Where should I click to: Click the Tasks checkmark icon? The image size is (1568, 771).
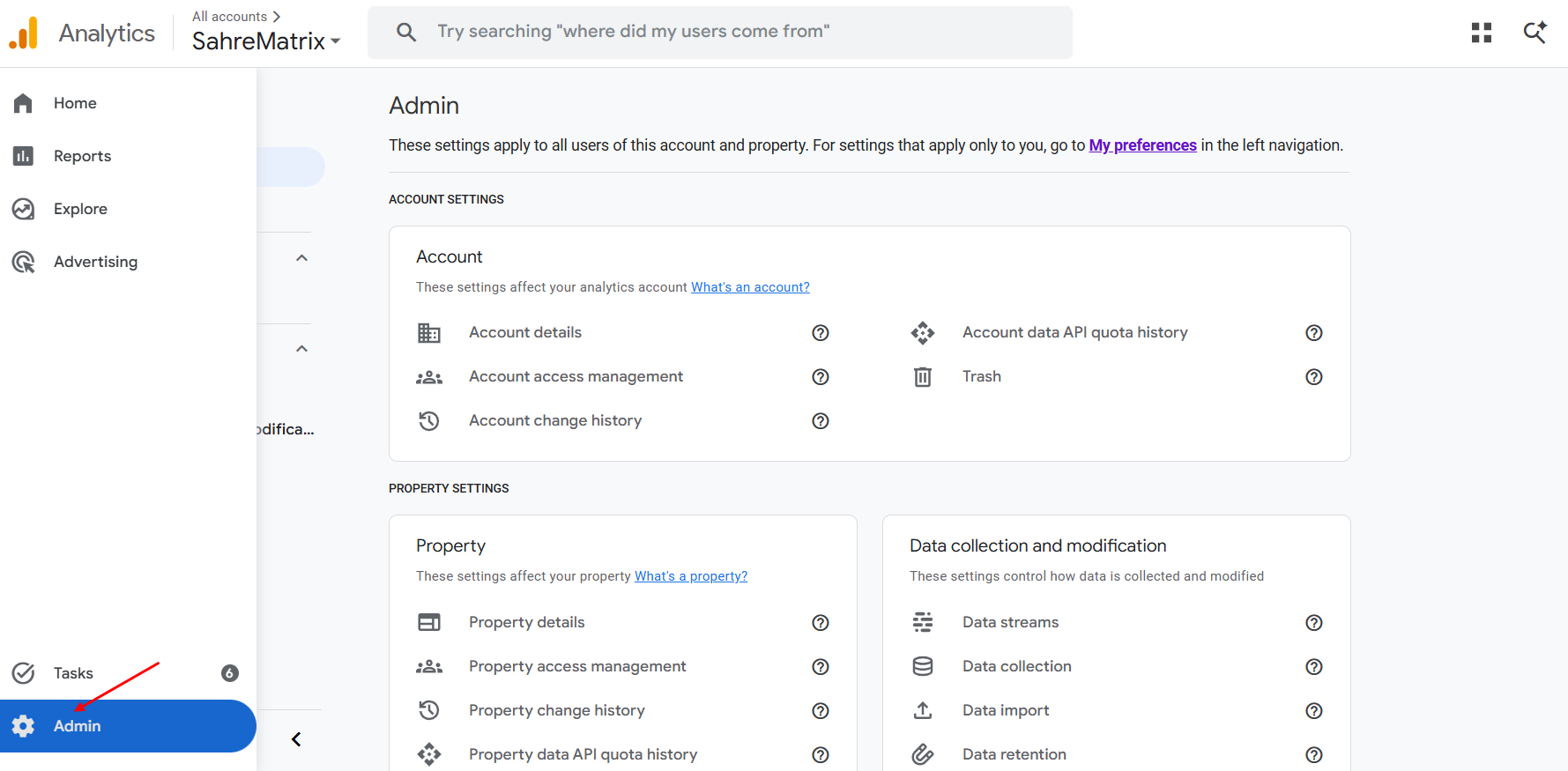click(23, 673)
